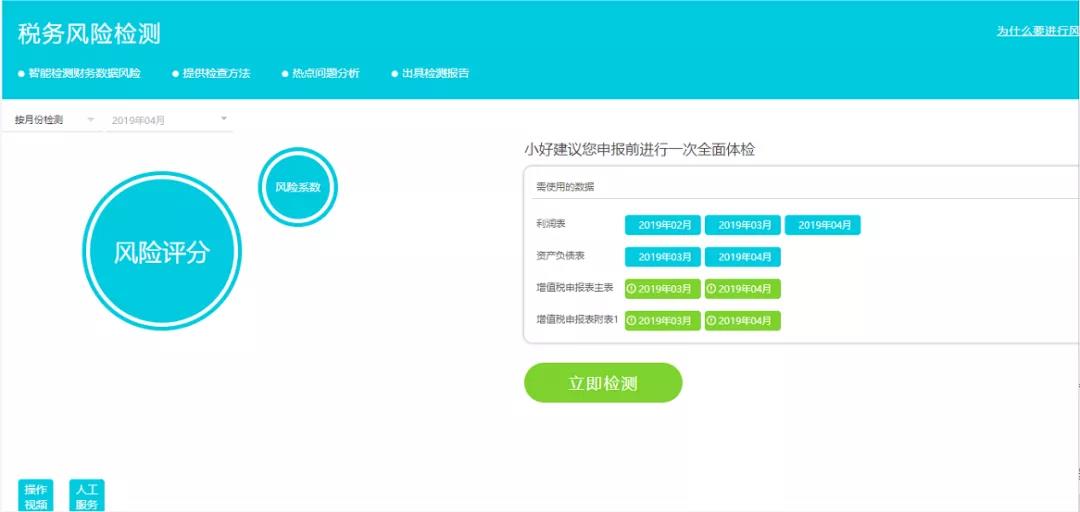This screenshot has height=512, width=1080.
Task: Click 资产负债表 2019年03月 tag
Action: pos(663,257)
